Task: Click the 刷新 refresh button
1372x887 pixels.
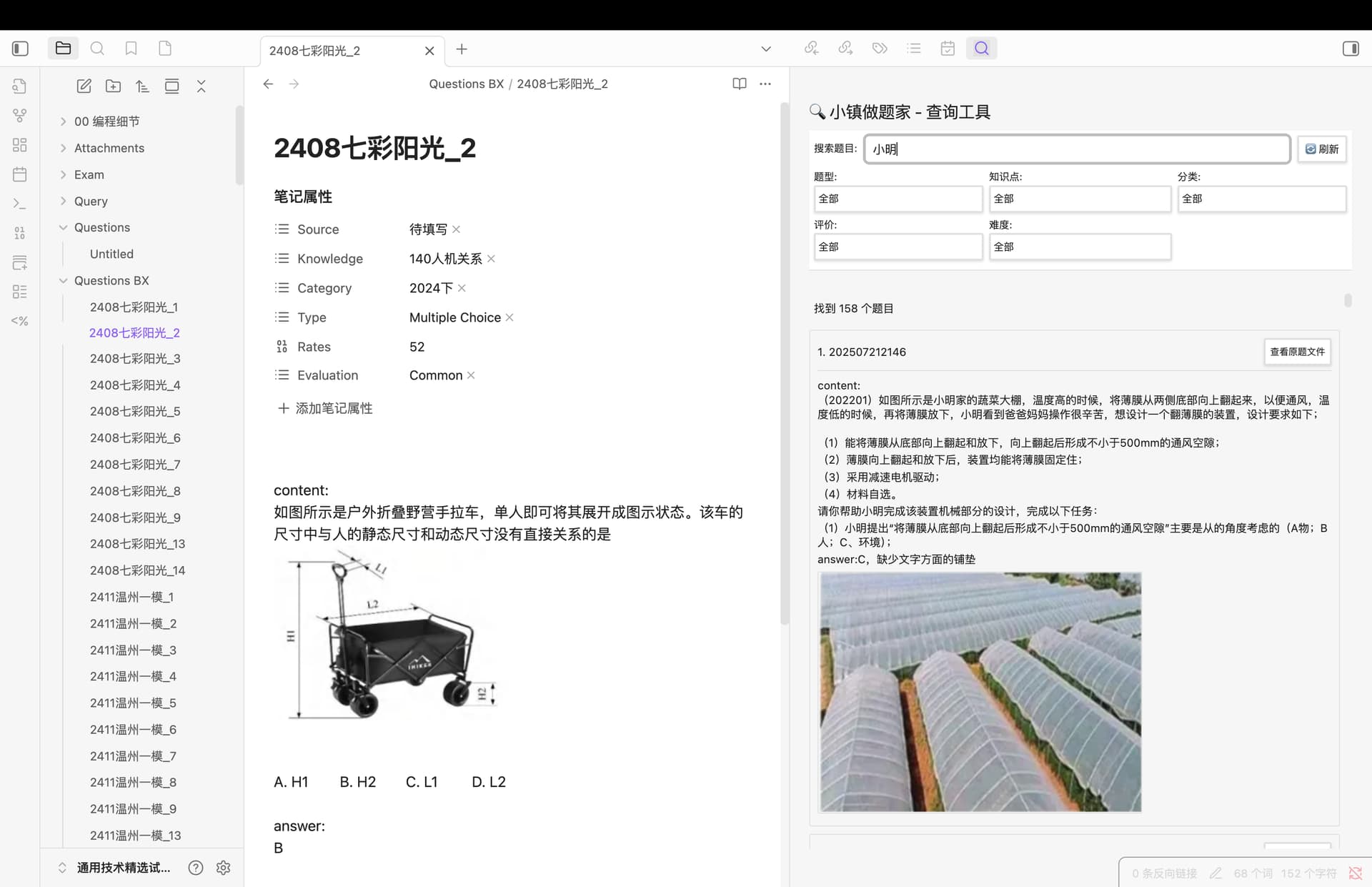Action: pos(1321,149)
